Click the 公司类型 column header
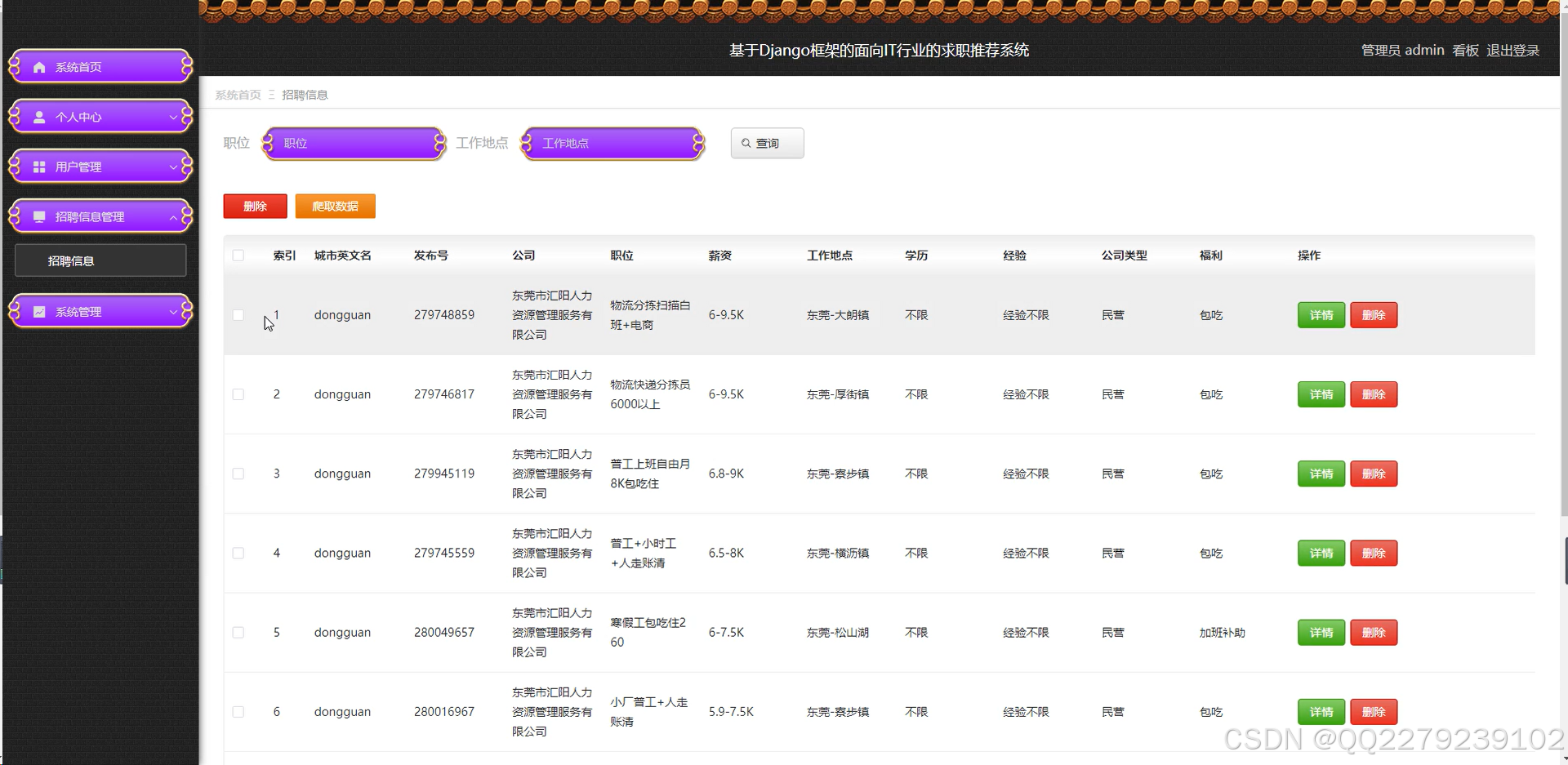Image resolution: width=1568 pixels, height=765 pixels. [1124, 256]
